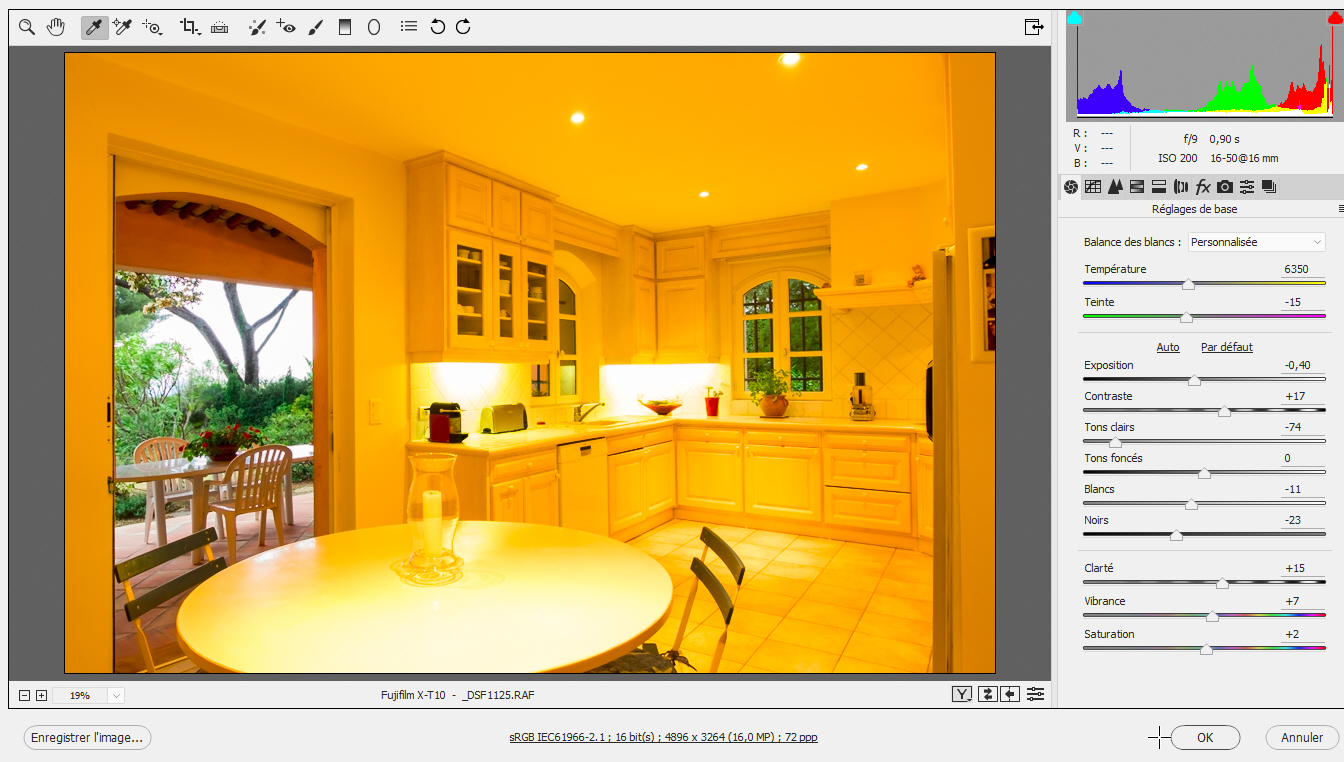Select the Radial Filter ellipse tool
Viewport: 1344px width, 762px height.
374,27
